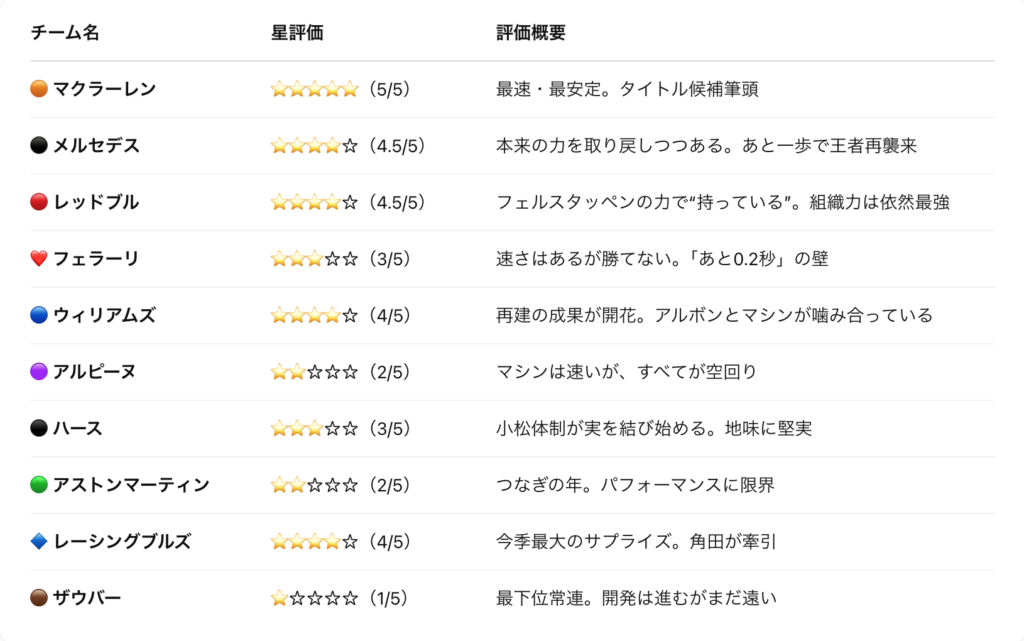Click レーシングブルズ summary about 角田
The image size is (1024, 641).
click(x=636, y=542)
